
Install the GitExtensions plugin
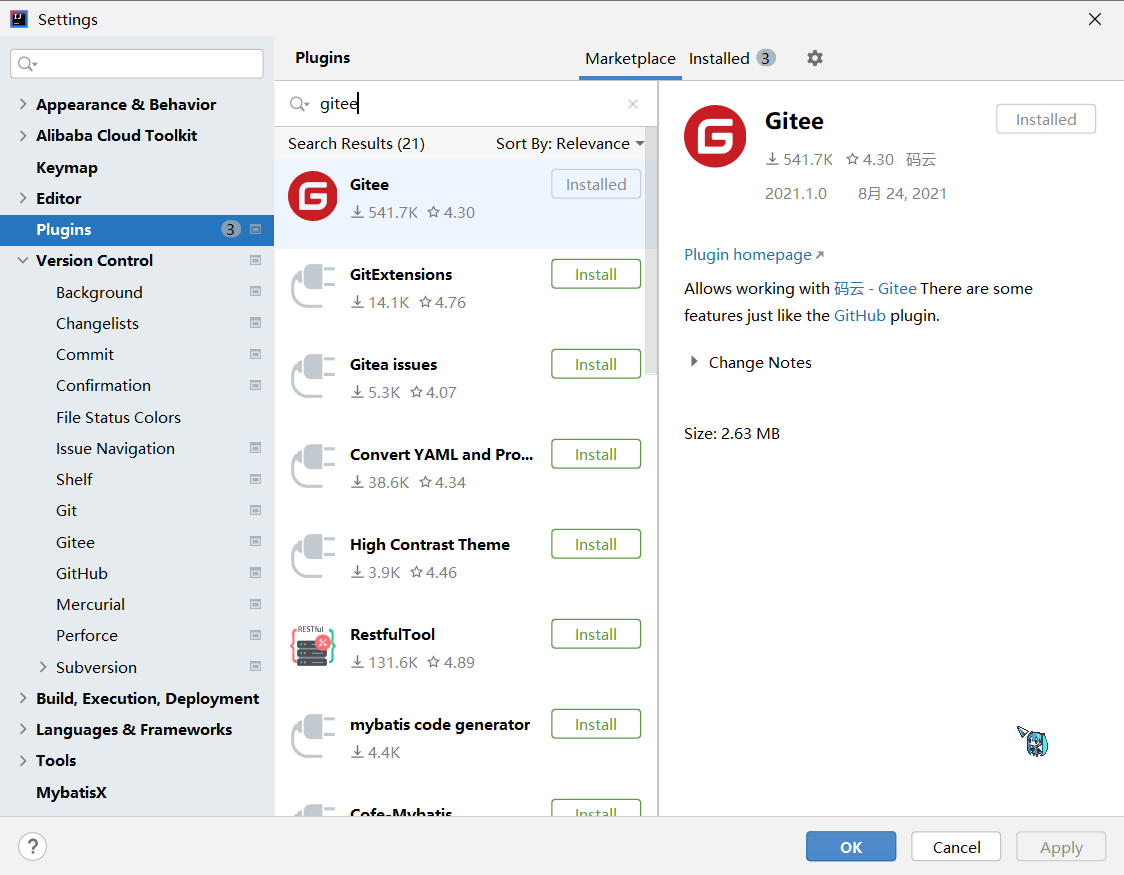[596, 274]
